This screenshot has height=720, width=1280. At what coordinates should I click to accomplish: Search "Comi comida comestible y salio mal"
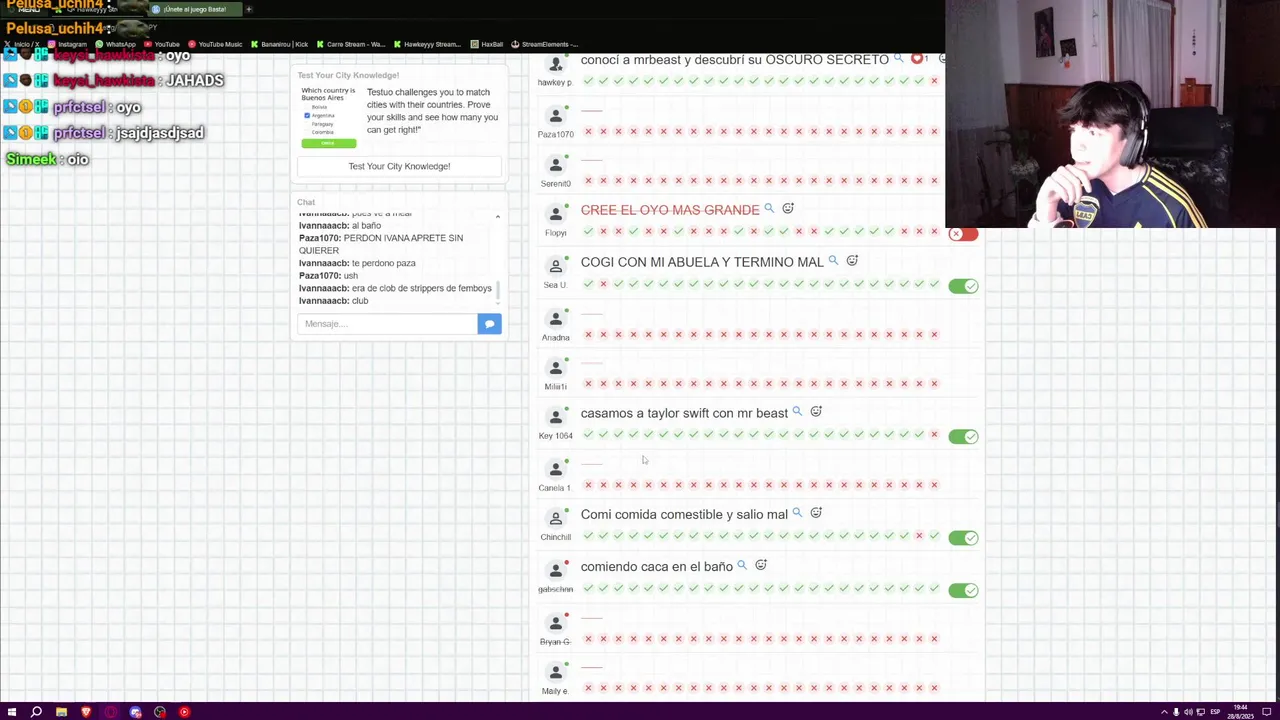point(797,513)
